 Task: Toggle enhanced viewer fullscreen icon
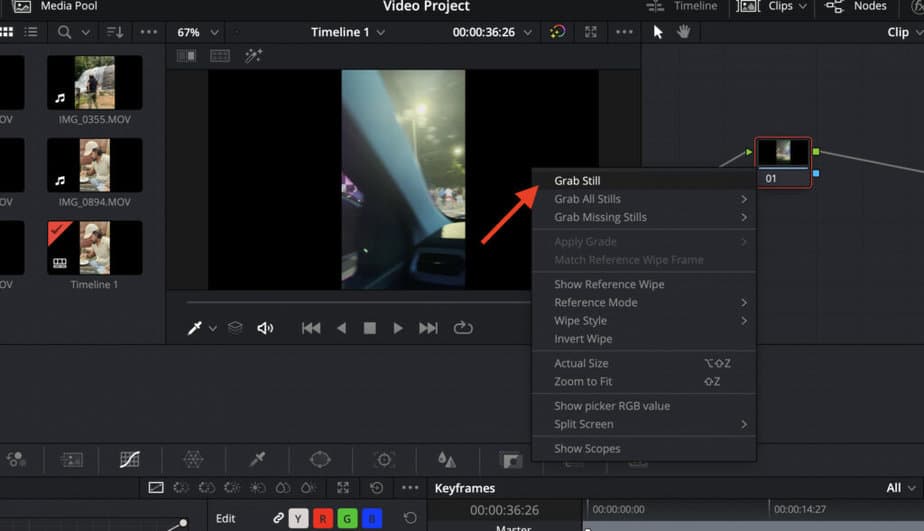[590, 32]
